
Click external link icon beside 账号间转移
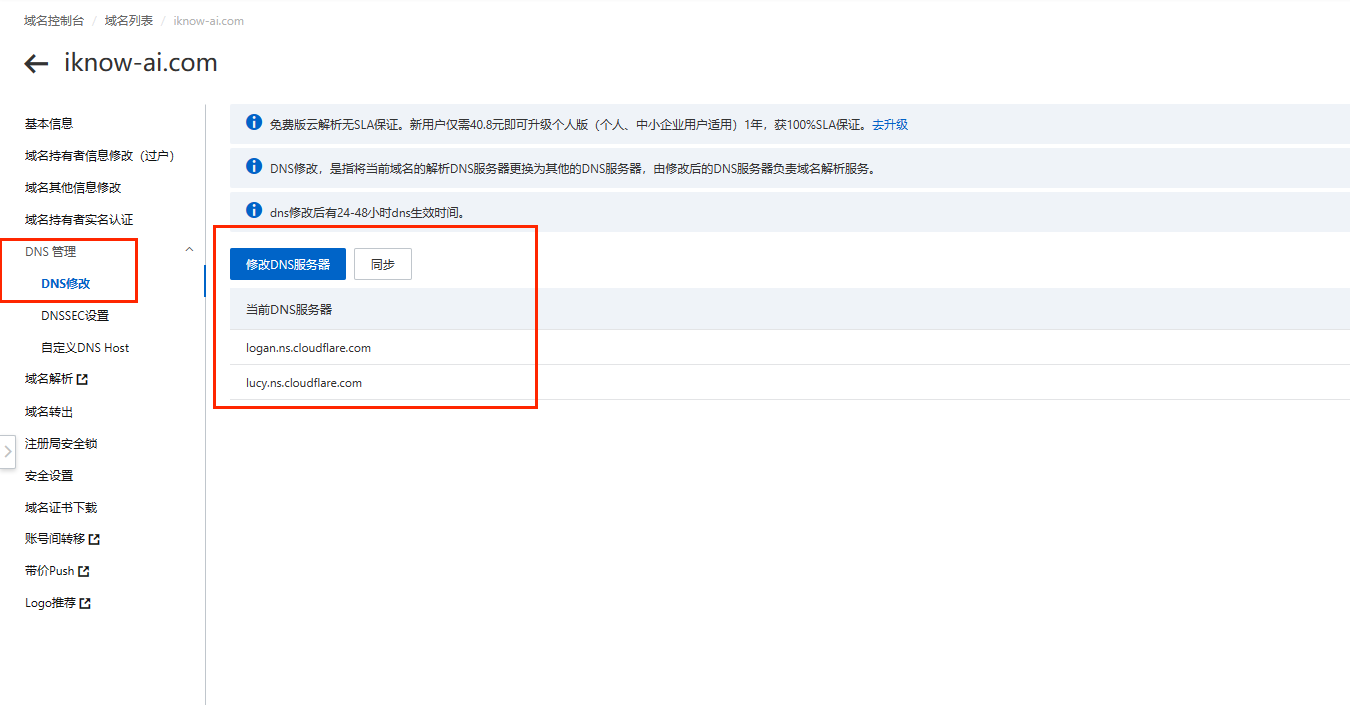94,540
